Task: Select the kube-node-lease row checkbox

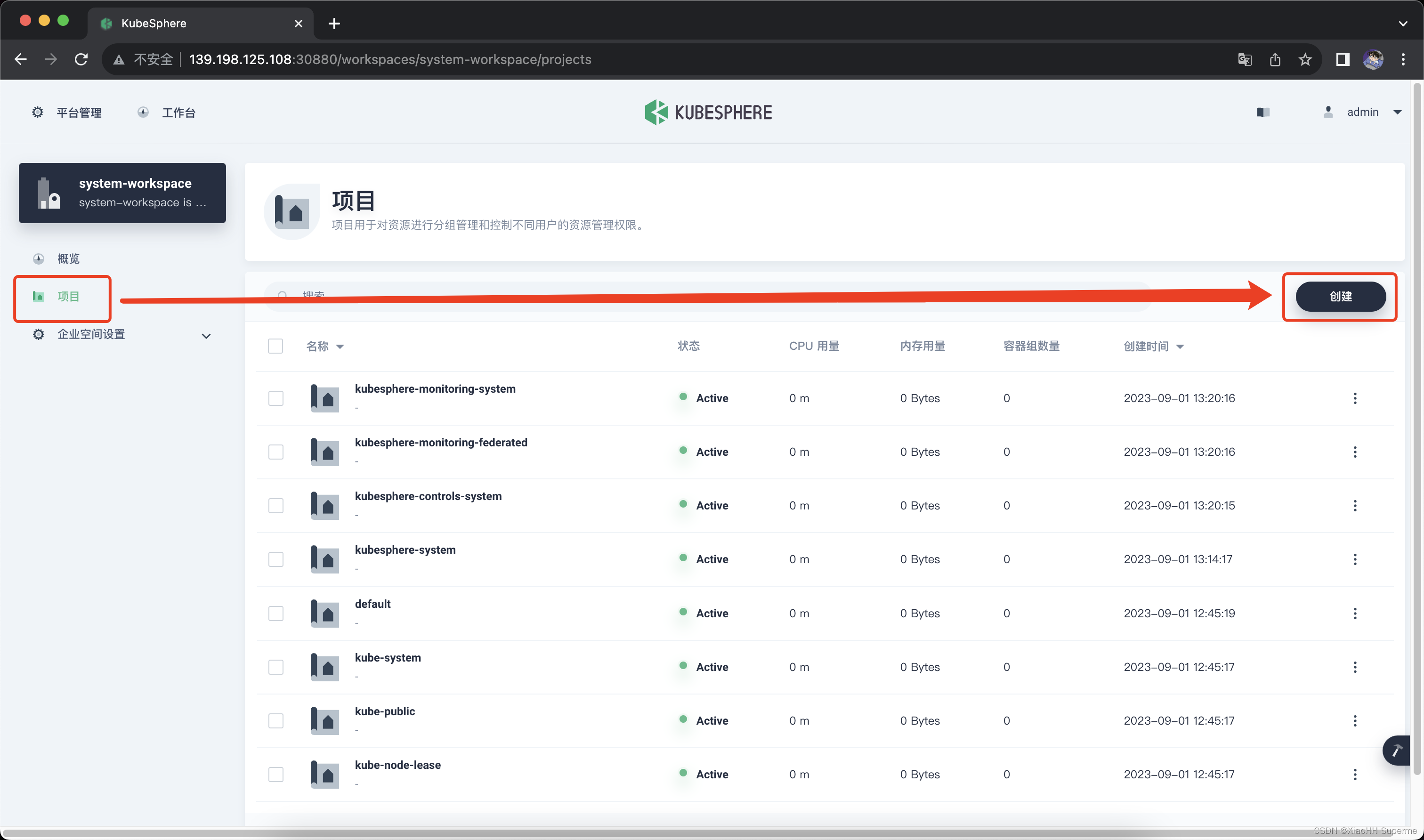Action: 275,775
